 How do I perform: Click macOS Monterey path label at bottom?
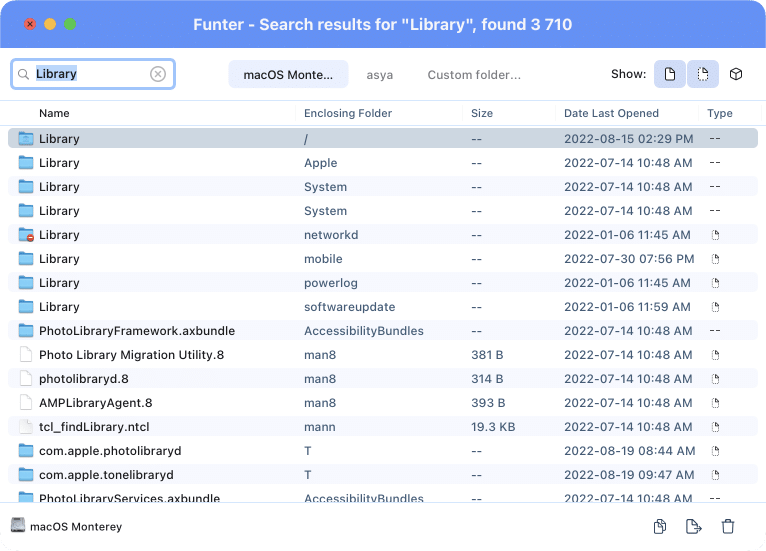click(x=76, y=527)
